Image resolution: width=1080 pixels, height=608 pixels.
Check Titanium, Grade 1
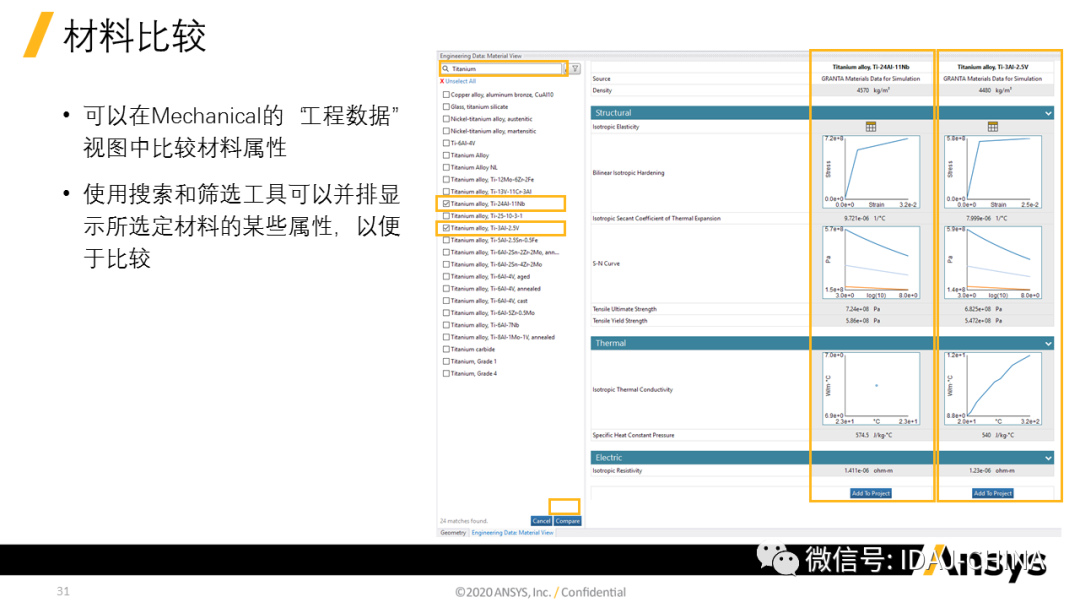[x=446, y=361]
